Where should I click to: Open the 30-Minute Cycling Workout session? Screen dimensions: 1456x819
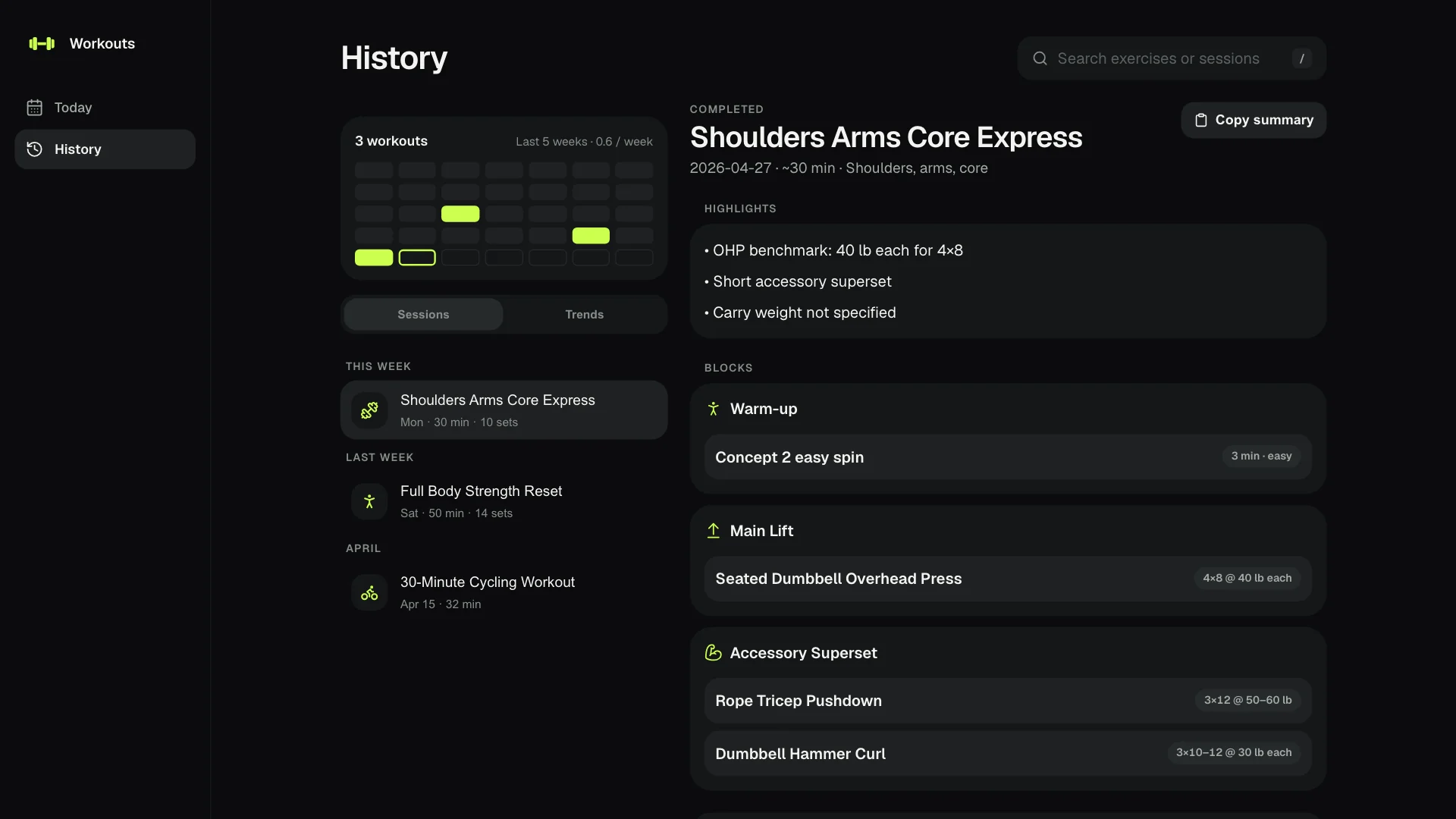point(504,592)
